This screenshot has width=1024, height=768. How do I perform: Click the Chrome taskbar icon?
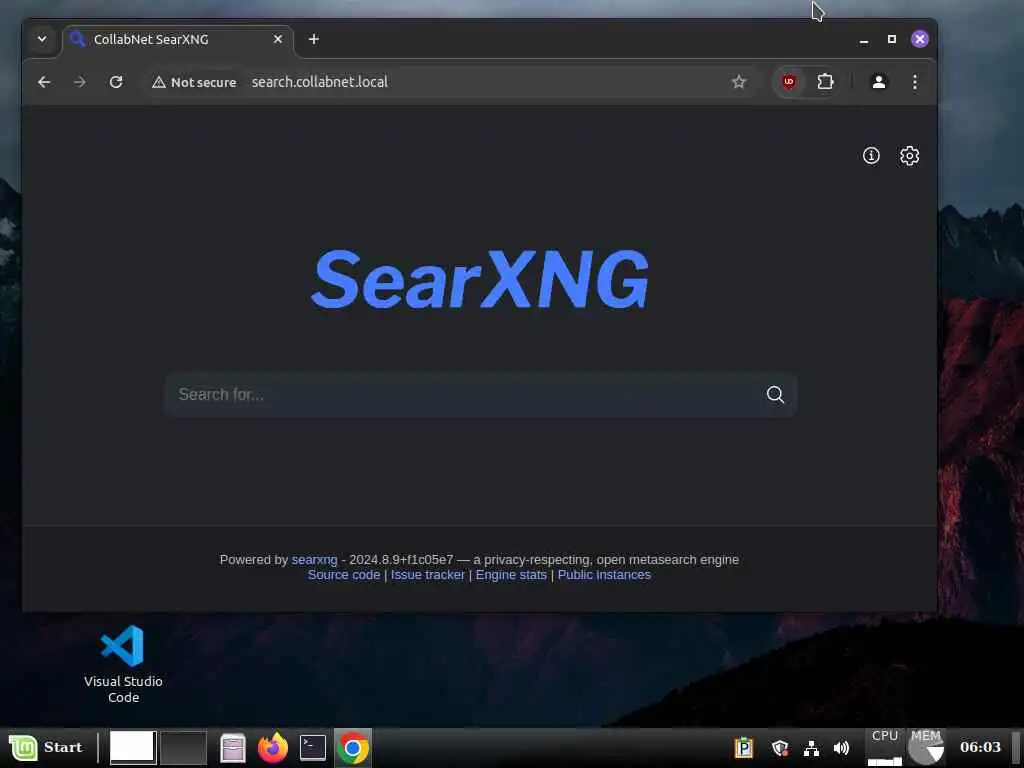point(353,748)
